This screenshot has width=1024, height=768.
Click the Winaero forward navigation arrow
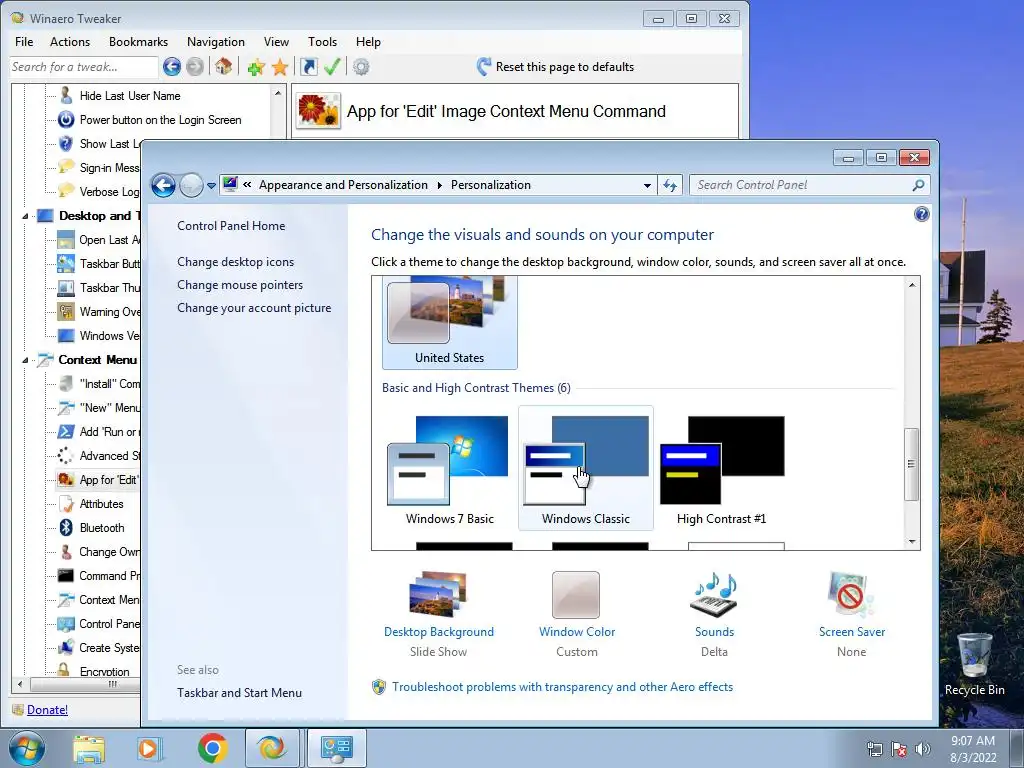(194, 67)
